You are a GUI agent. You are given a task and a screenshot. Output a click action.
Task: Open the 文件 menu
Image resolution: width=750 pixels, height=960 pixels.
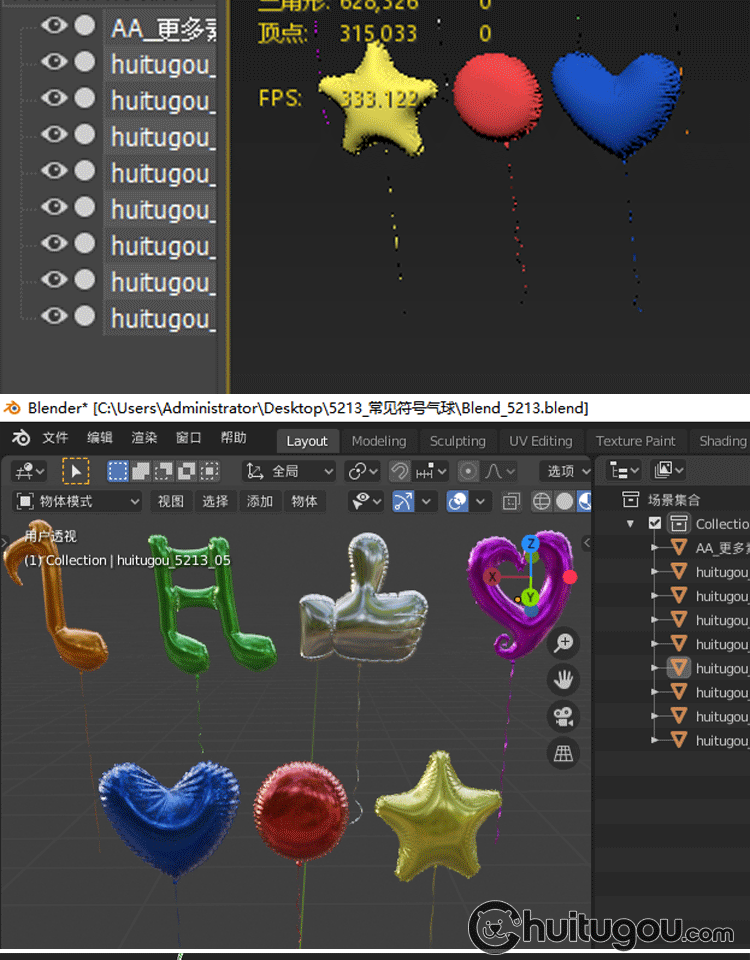[55, 438]
